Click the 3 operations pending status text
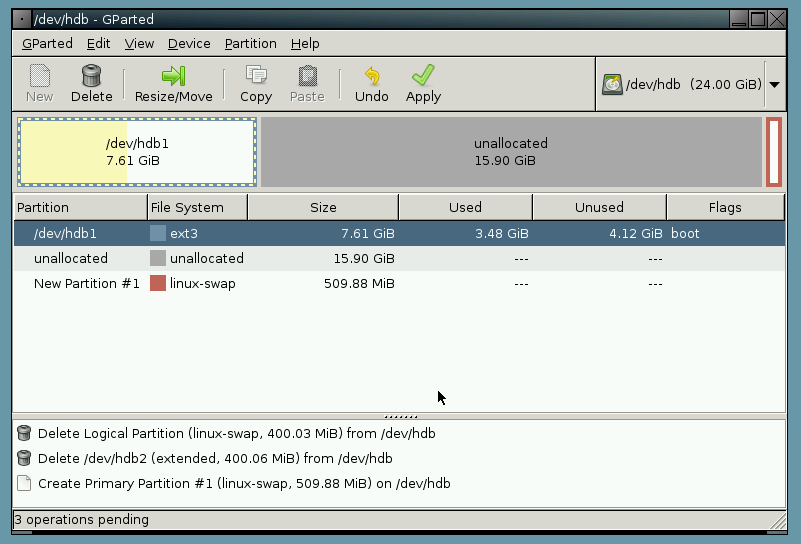This screenshot has width=801, height=544. (x=82, y=519)
